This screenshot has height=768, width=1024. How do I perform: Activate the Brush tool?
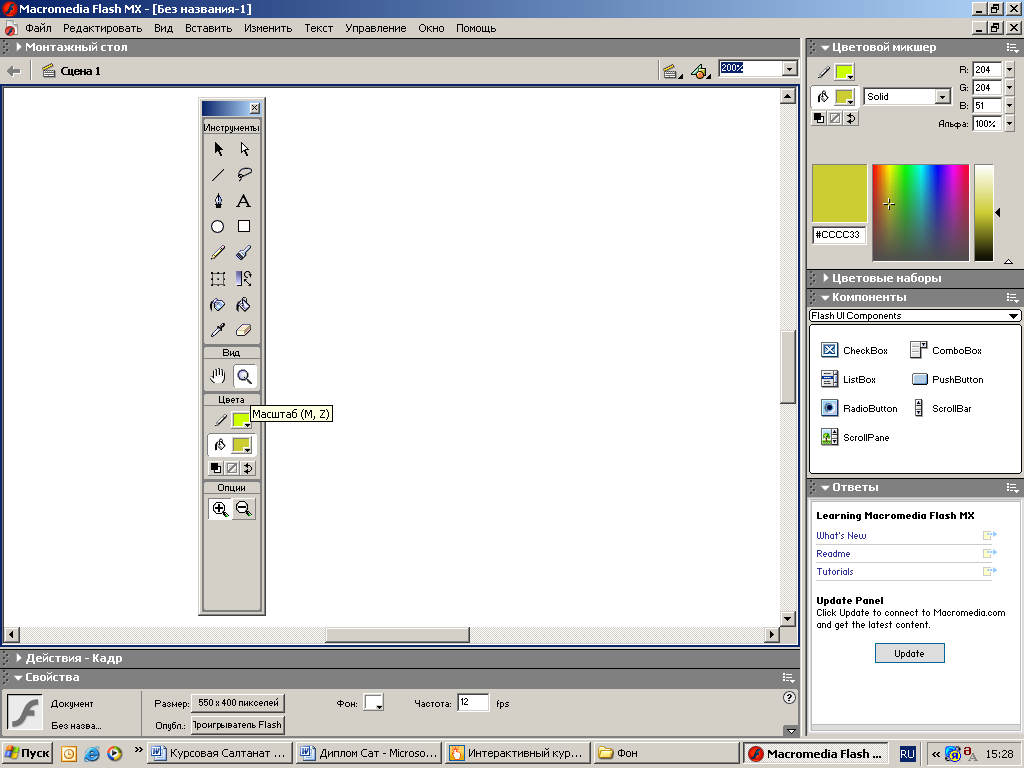pos(244,253)
